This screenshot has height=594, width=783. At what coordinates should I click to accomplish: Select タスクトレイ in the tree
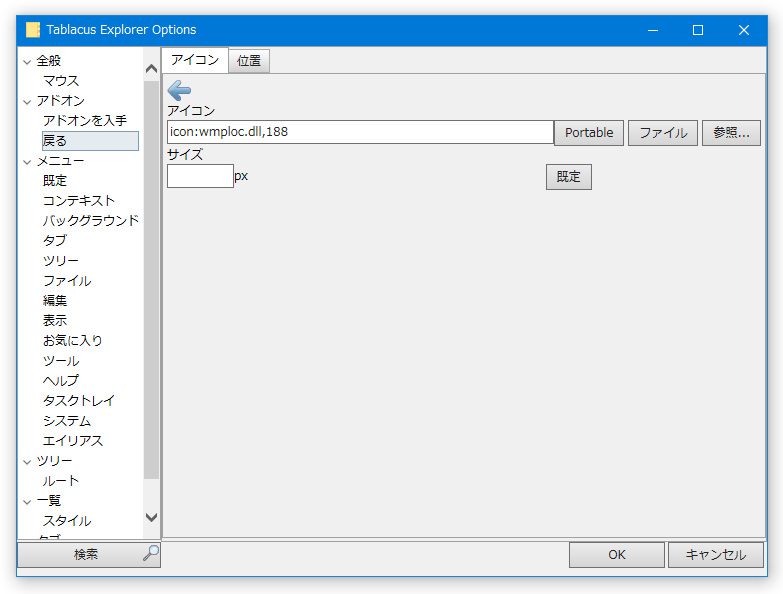(79, 400)
